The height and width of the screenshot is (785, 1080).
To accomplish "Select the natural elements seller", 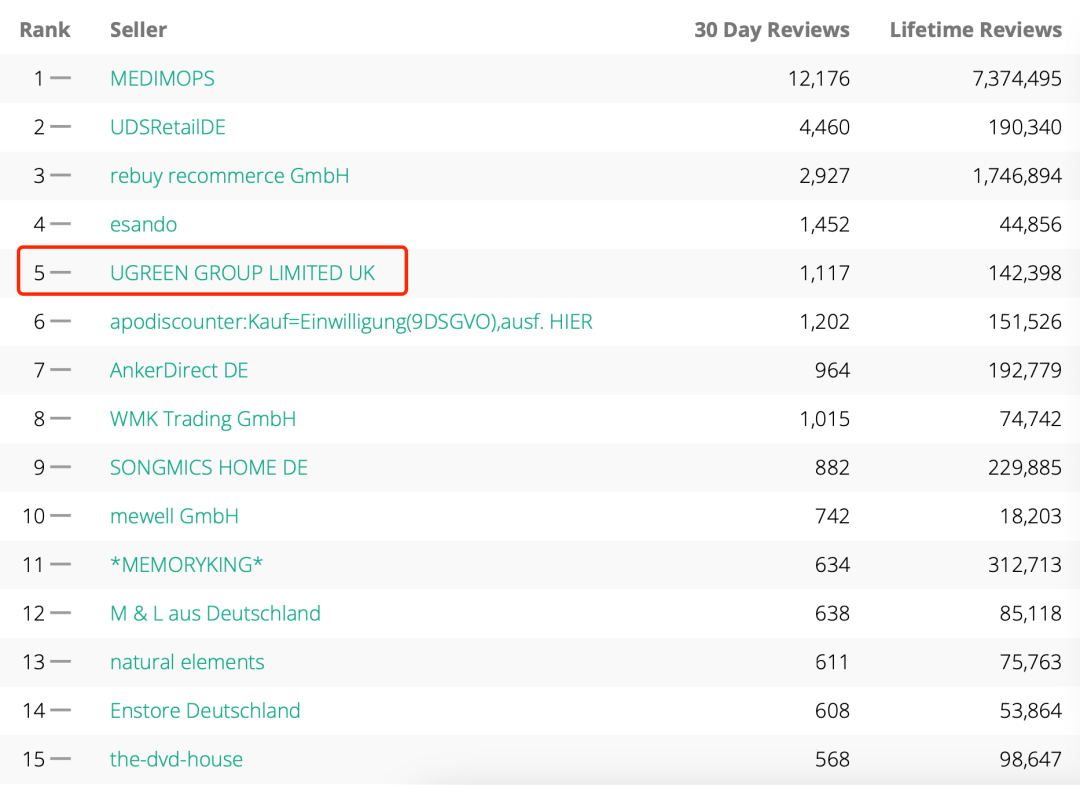I will [x=187, y=662].
